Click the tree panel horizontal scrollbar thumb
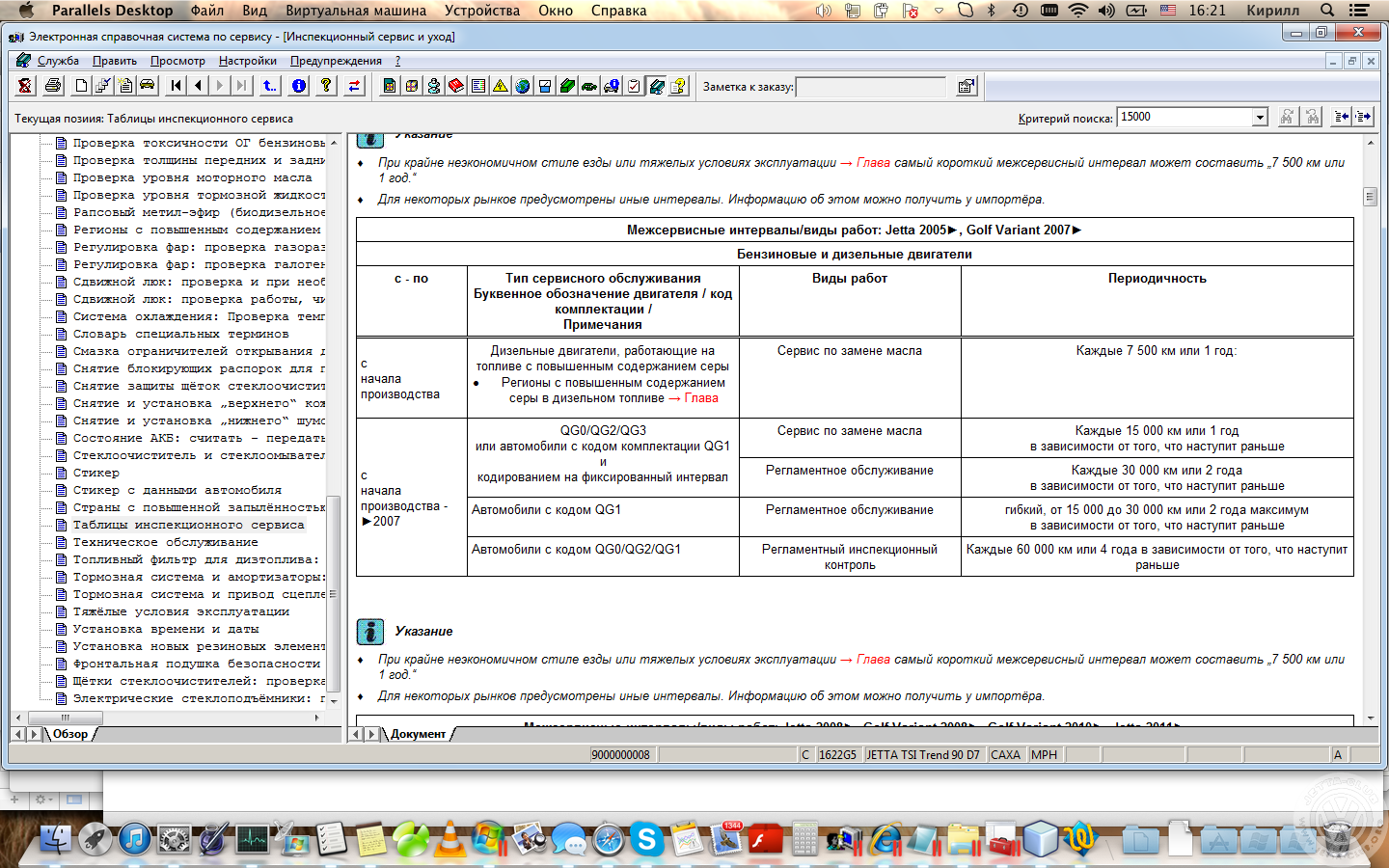This screenshot has height=868, width=1389. click(66, 718)
